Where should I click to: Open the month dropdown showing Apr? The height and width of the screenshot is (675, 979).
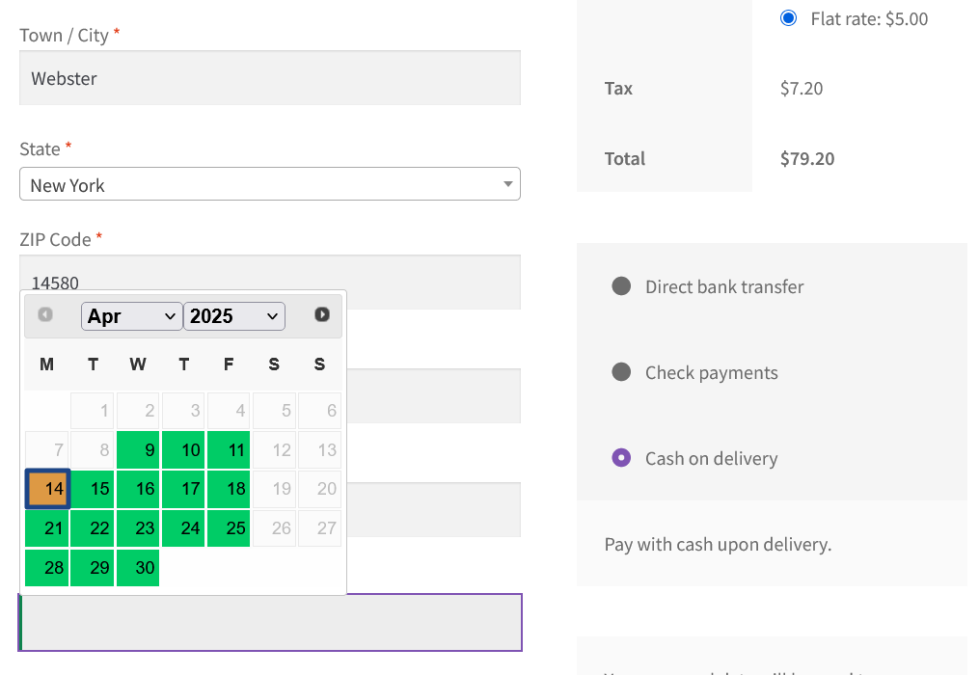tap(132, 316)
